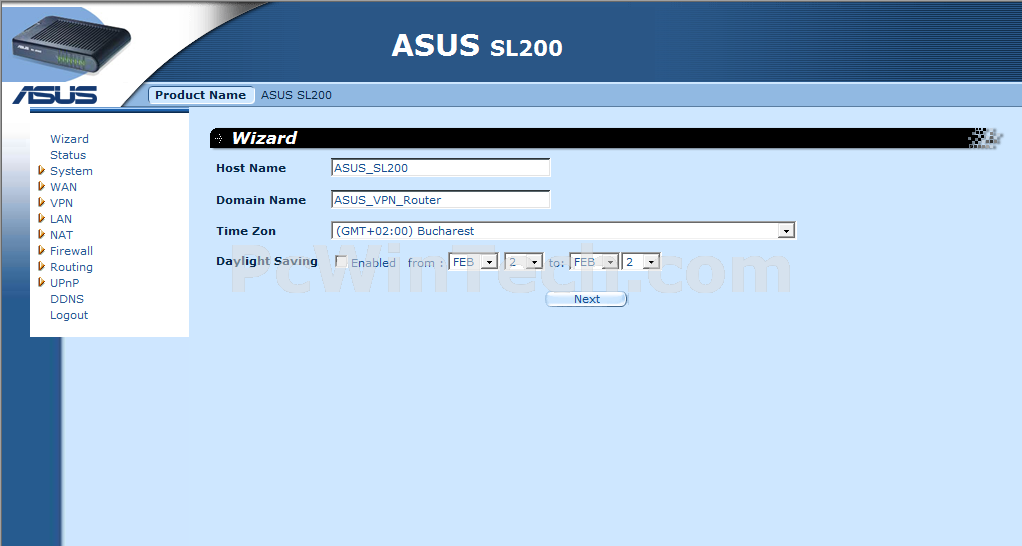Click the ASUS SL200 product name text
This screenshot has height=546, width=1022.
296,95
